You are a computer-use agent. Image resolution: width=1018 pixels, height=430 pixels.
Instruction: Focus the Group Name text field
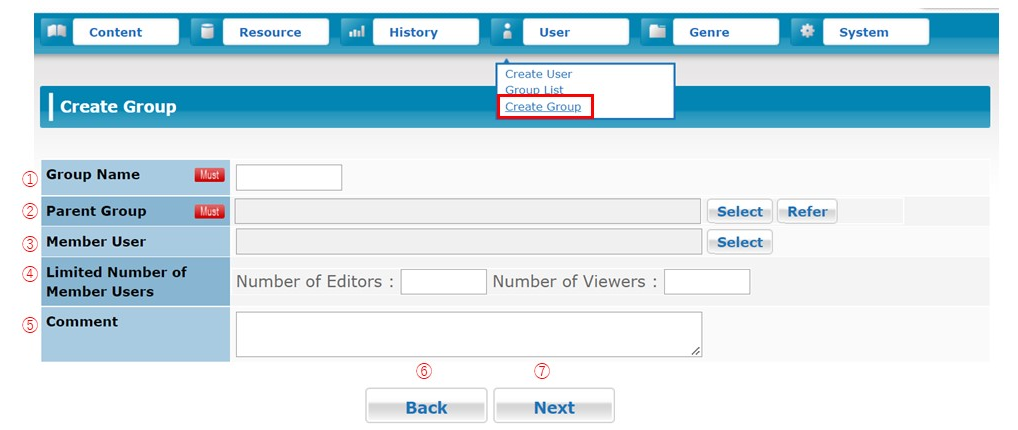click(x=288, y=177)
